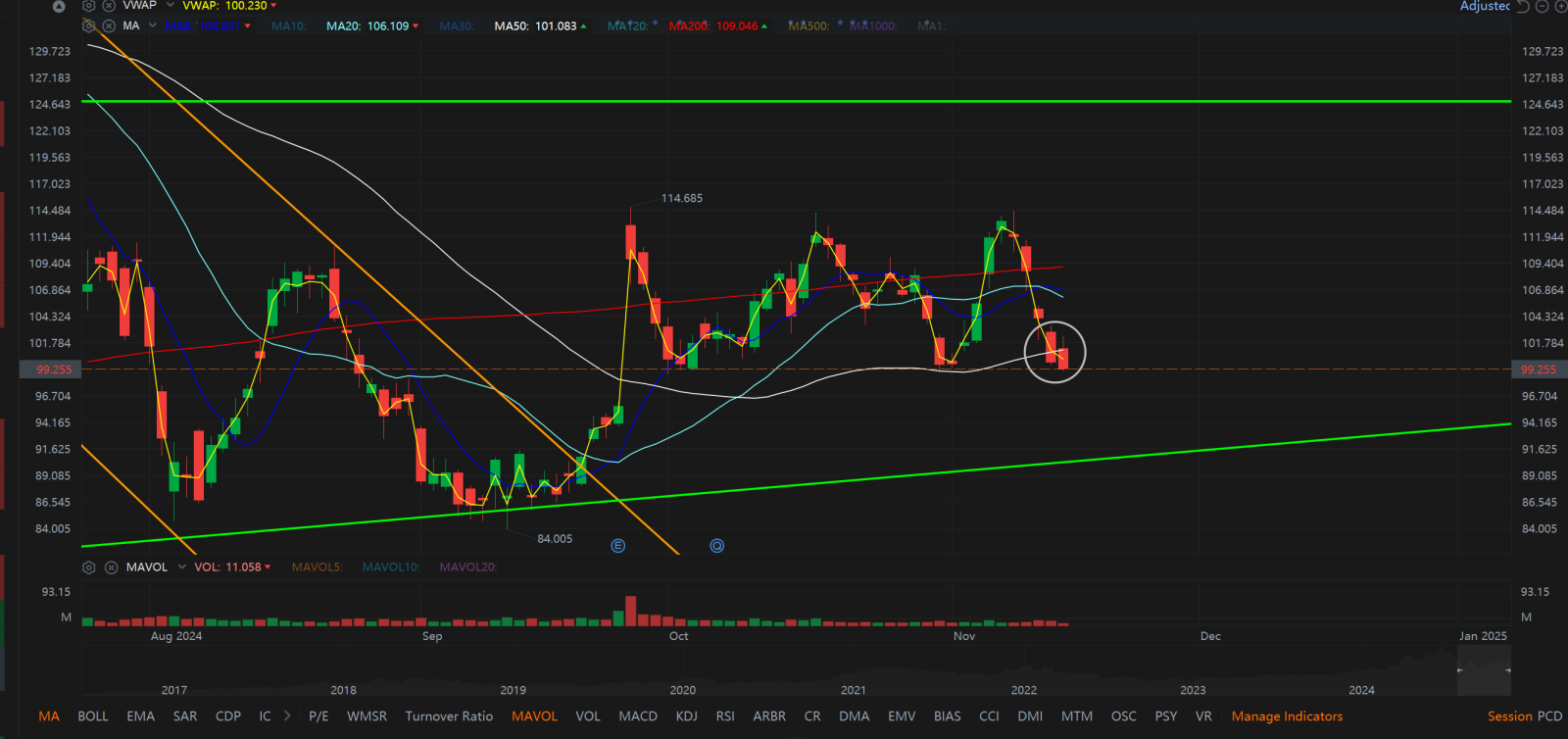Select the VOL sub-indicator tab

[588, 716]
